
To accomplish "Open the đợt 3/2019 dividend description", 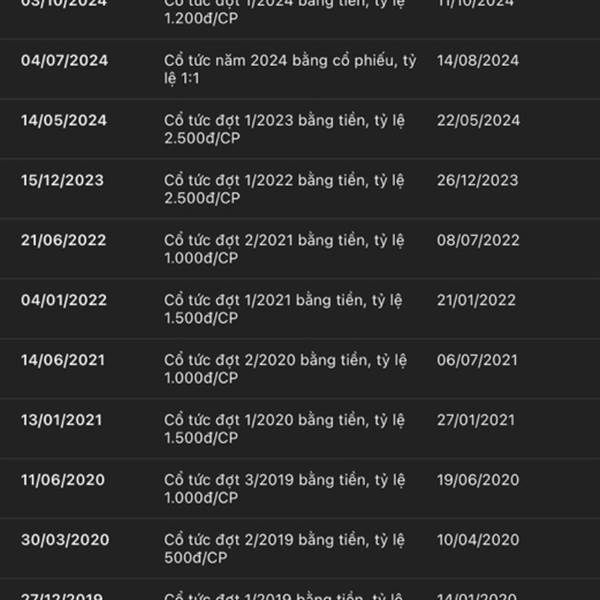I will (284, 489).
